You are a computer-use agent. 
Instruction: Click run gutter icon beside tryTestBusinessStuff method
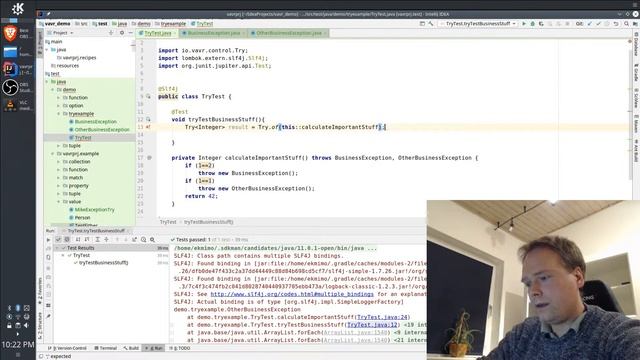click(148, 120)
